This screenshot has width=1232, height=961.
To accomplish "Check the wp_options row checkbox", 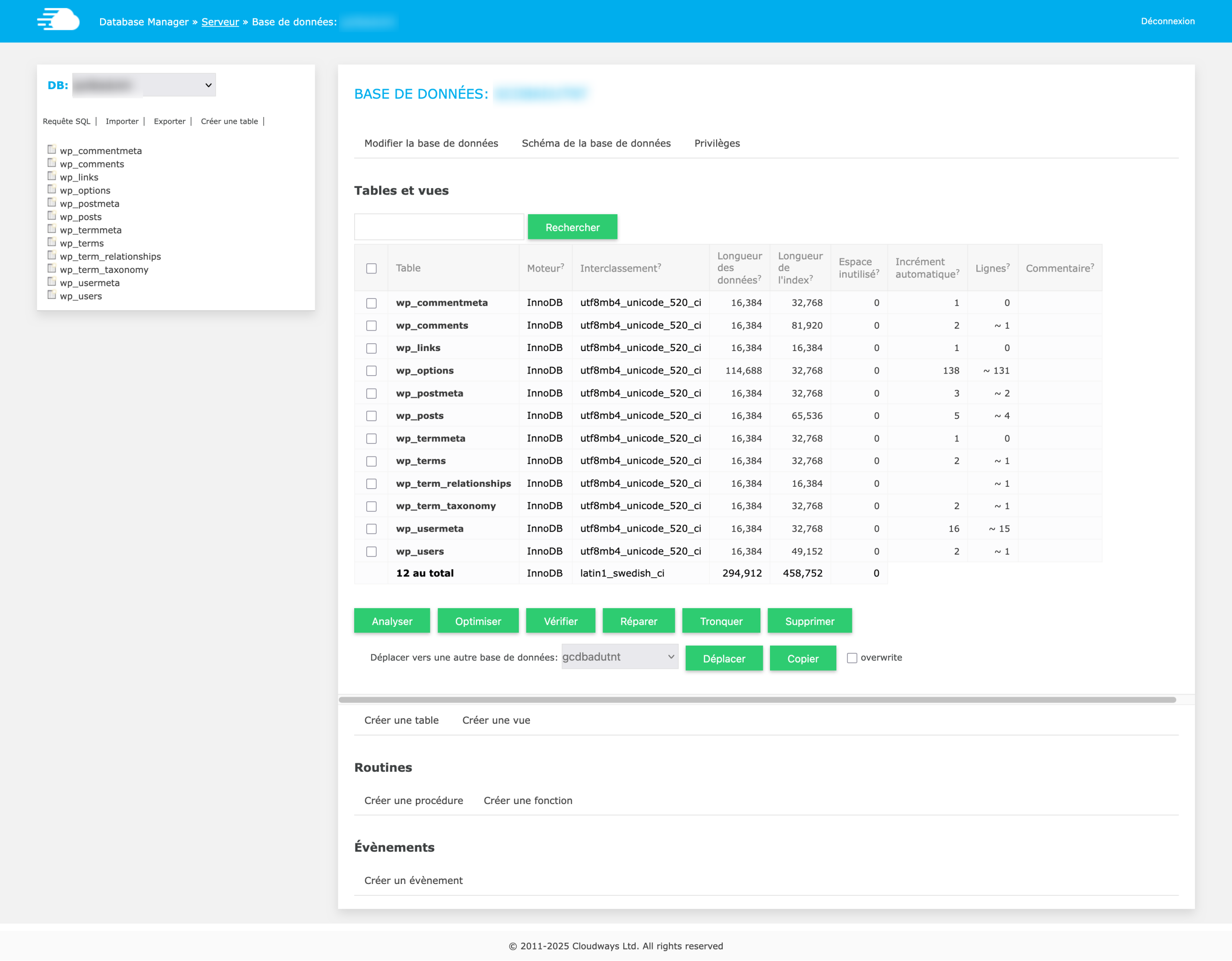I will (371, 371).
